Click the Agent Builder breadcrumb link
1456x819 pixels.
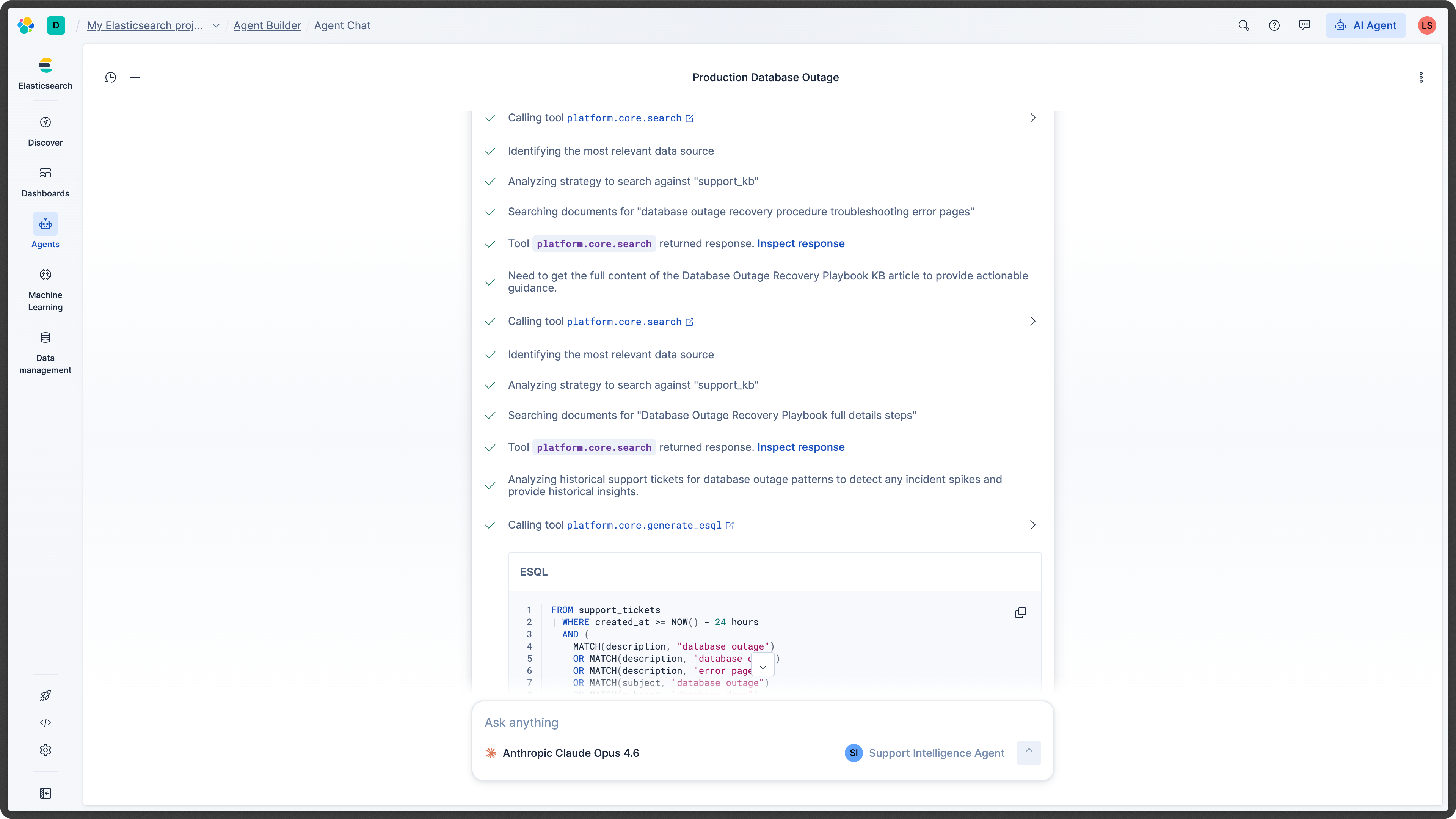point(267,25)
